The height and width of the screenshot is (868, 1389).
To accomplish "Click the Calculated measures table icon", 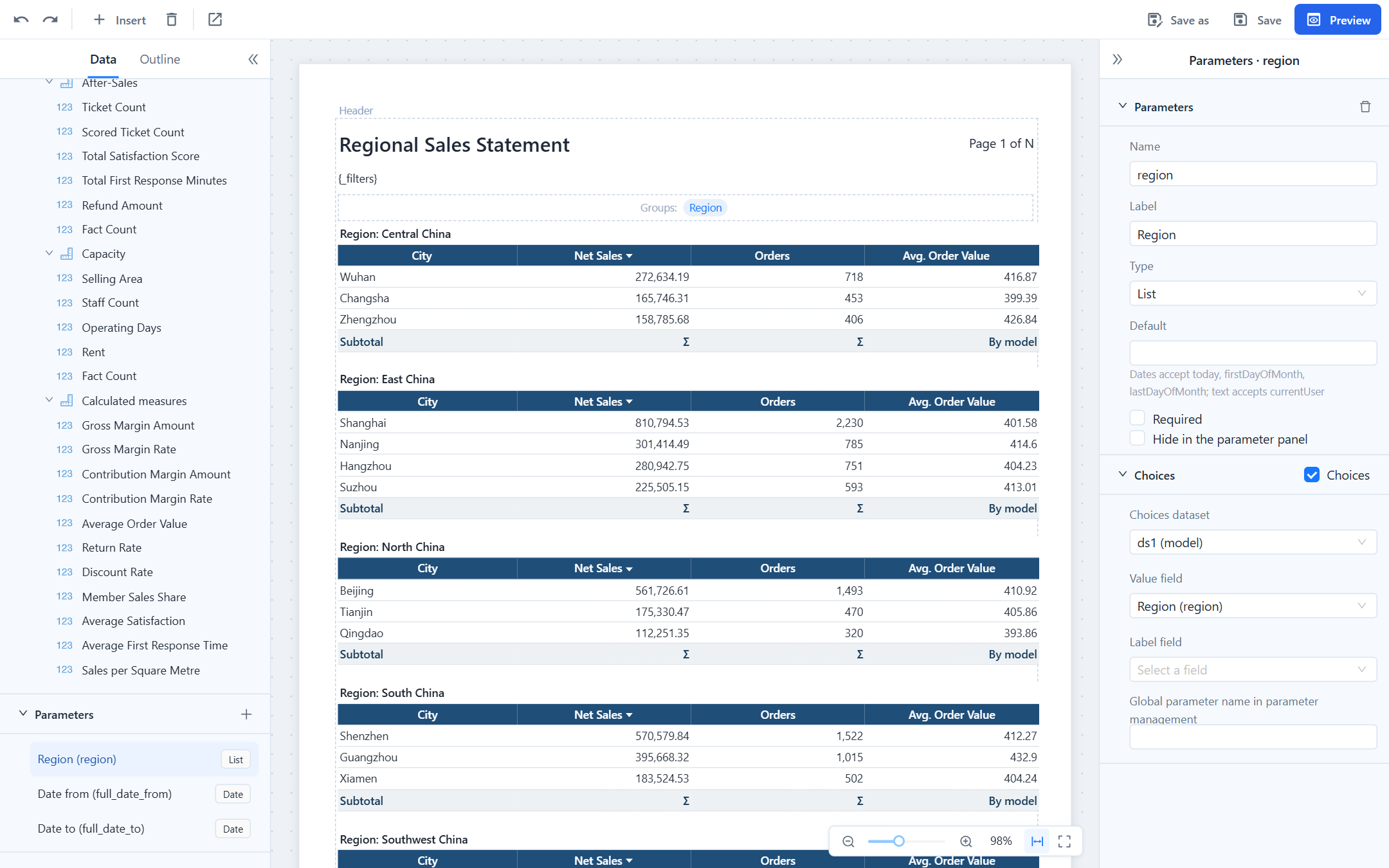I will click(x=66, y=401).
